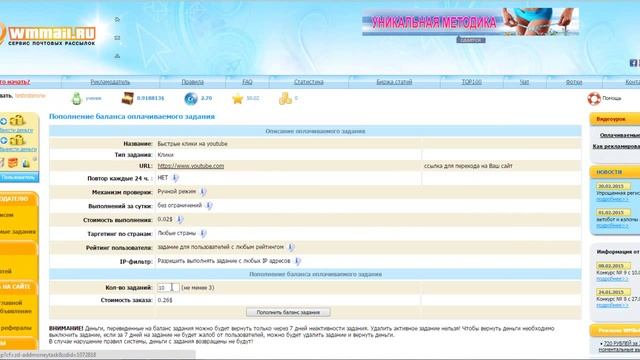Open the https://www.youtube.com link
The image size is (640, 360).
click(x=191, y=166)
